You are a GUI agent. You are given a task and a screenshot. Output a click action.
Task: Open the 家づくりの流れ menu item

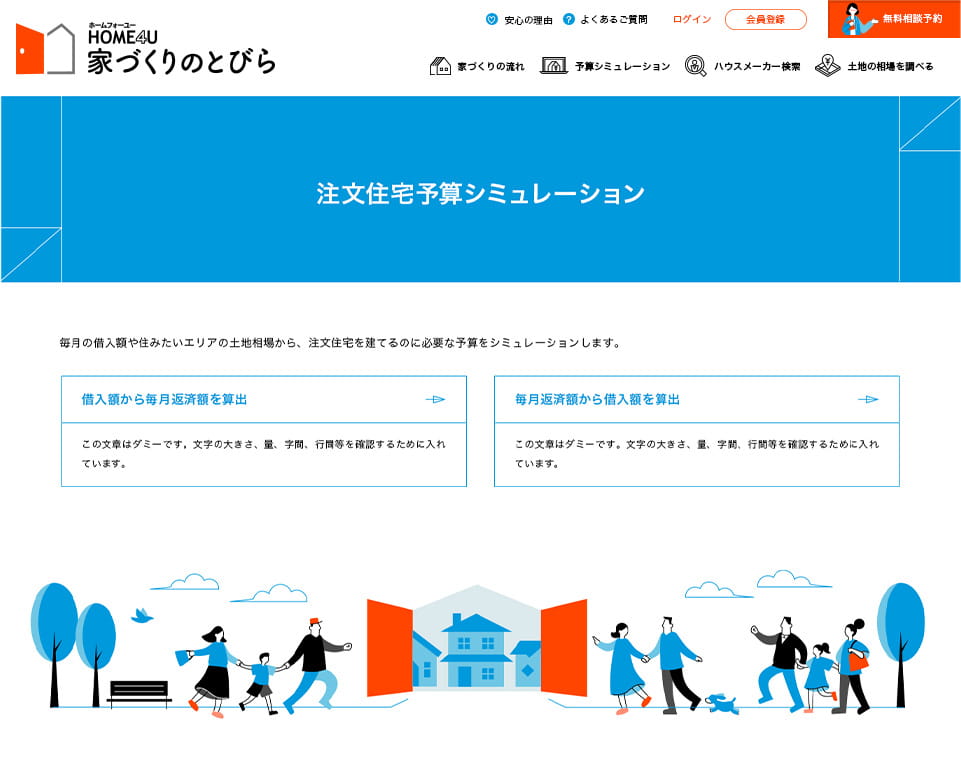click(x=491, y=66)
